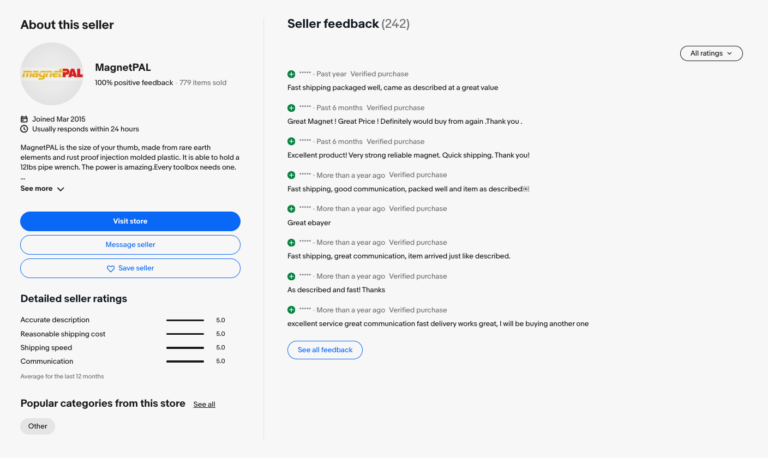Screen dimensions: 768x458
Task: Click the MagnetPAL seller logo avatar
Action: (52, 73)
